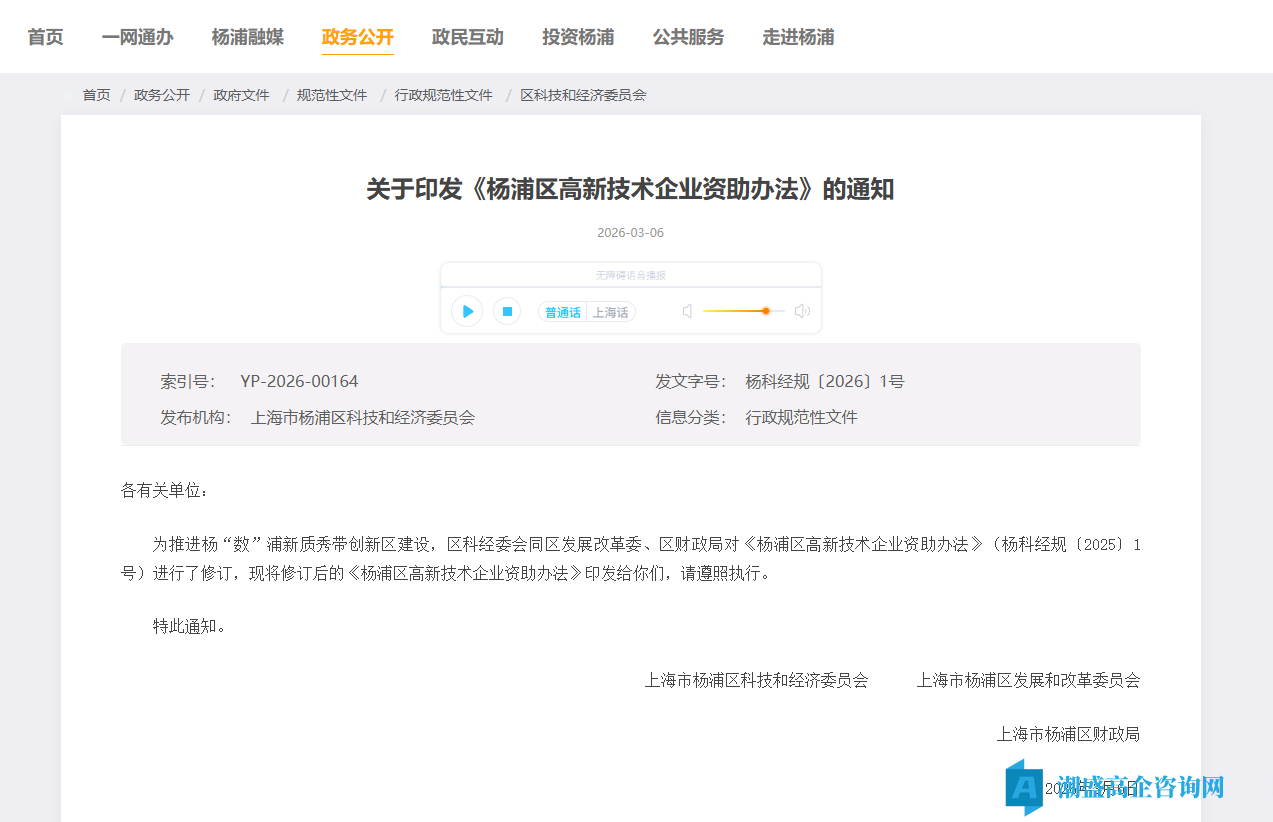Viewport: 1273px width, 822px height.
Task: Click the high-volume speaker icon
Action: 802,311
